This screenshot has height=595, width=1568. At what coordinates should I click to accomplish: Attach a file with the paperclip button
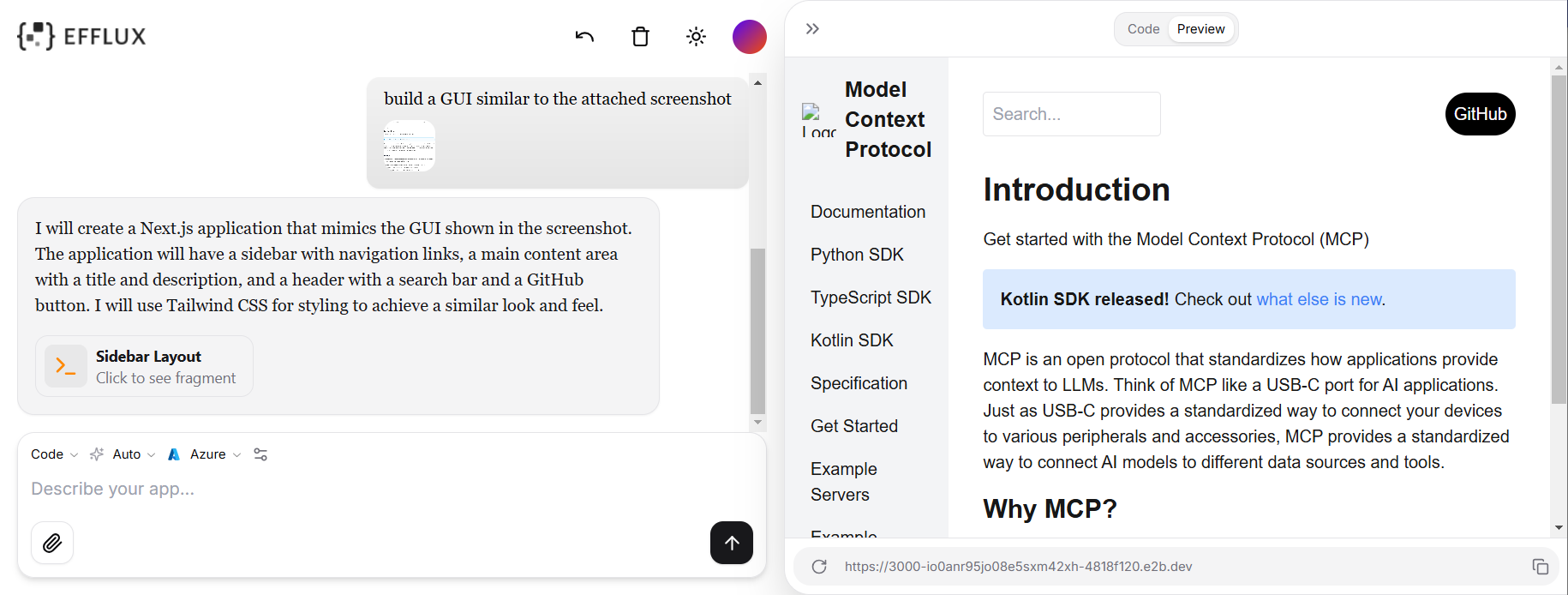point(52,543)
